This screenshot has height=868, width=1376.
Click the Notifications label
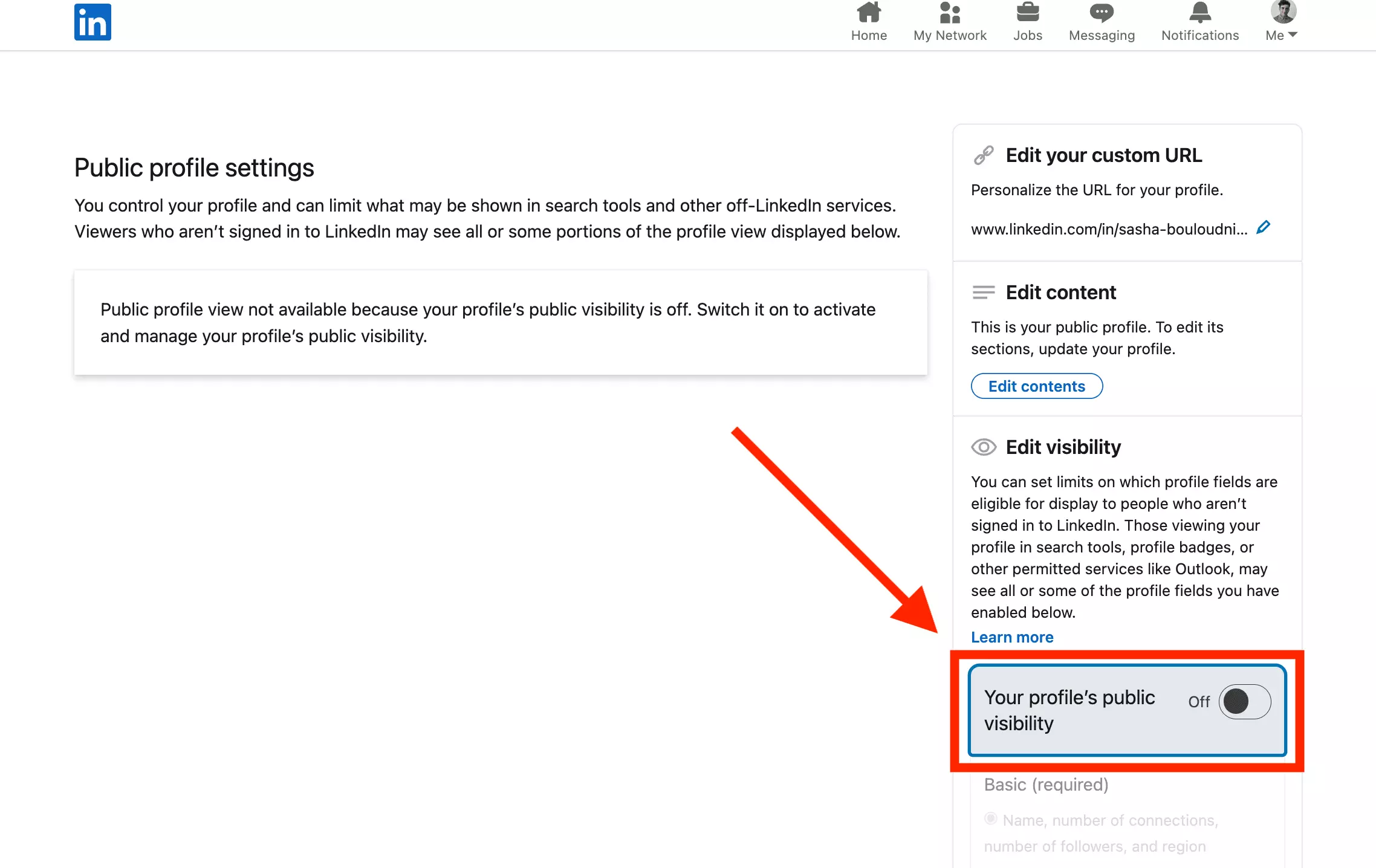pos(1200,35)
